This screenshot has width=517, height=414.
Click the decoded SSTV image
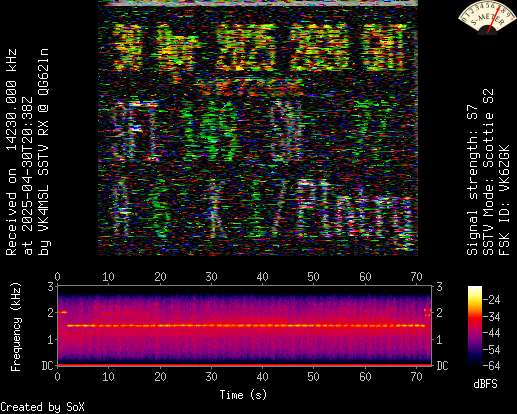pyautogui.click(x=258, y=128)
